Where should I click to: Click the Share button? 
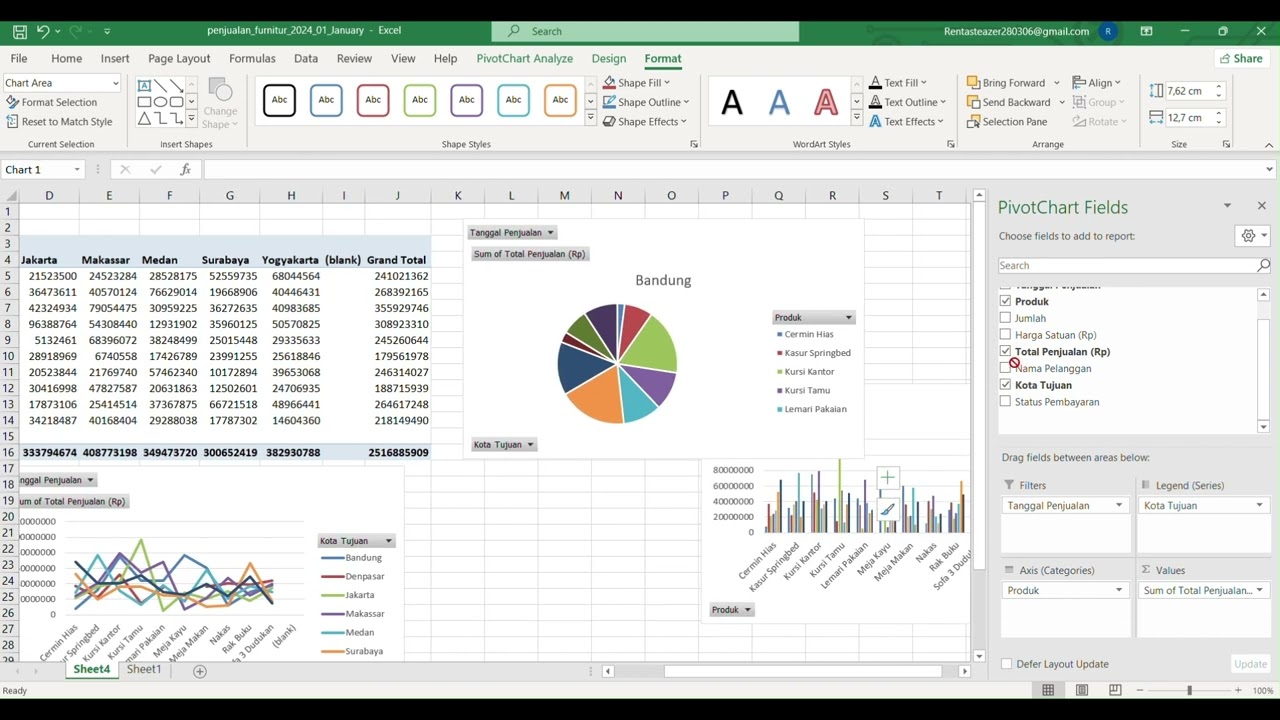(x=1241, y=59)
